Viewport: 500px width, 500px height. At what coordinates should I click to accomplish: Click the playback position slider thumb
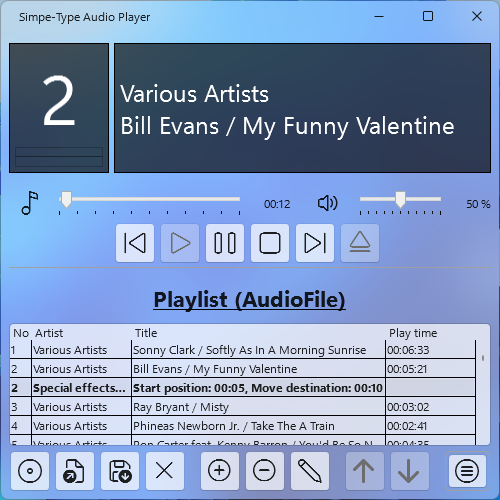tap(66, 199)
